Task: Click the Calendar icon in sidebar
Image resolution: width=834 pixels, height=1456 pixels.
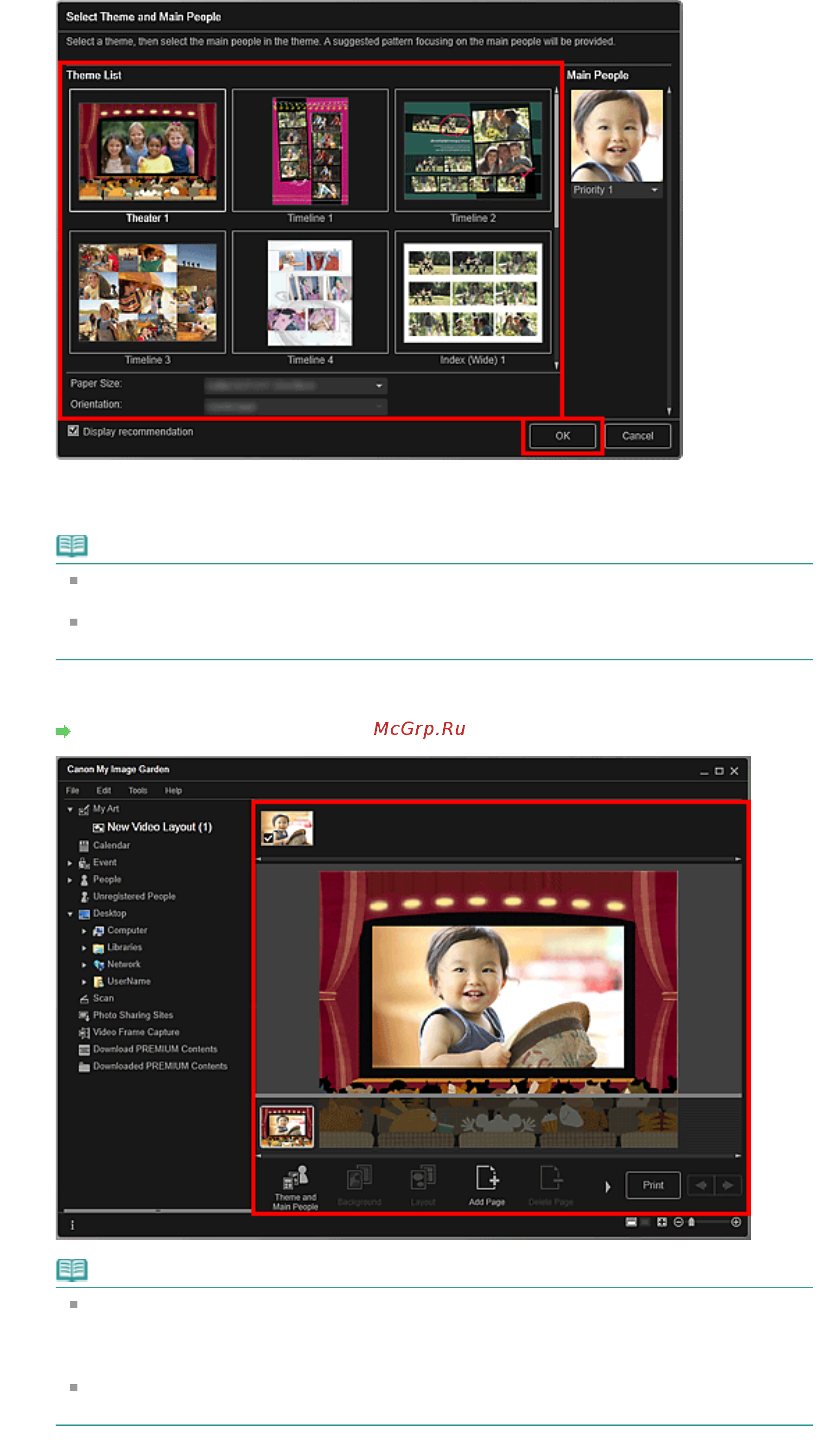Action: coord(84,846)
